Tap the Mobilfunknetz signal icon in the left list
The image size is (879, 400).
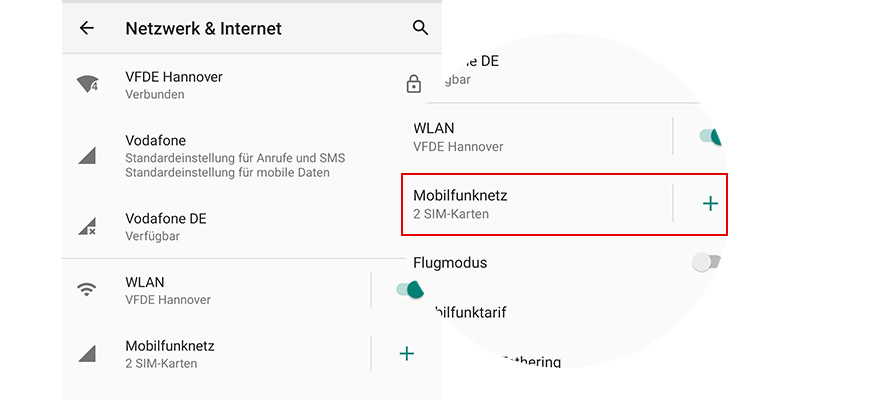[x=88, y=353]
